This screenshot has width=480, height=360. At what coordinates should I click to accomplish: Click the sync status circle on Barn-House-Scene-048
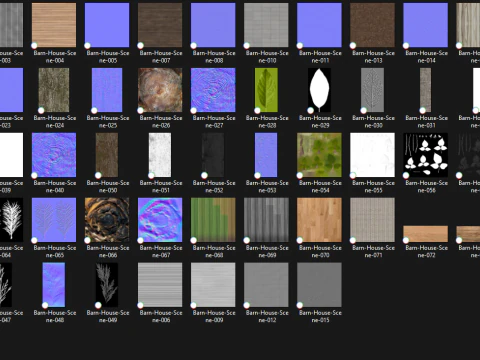coord(45,305)
